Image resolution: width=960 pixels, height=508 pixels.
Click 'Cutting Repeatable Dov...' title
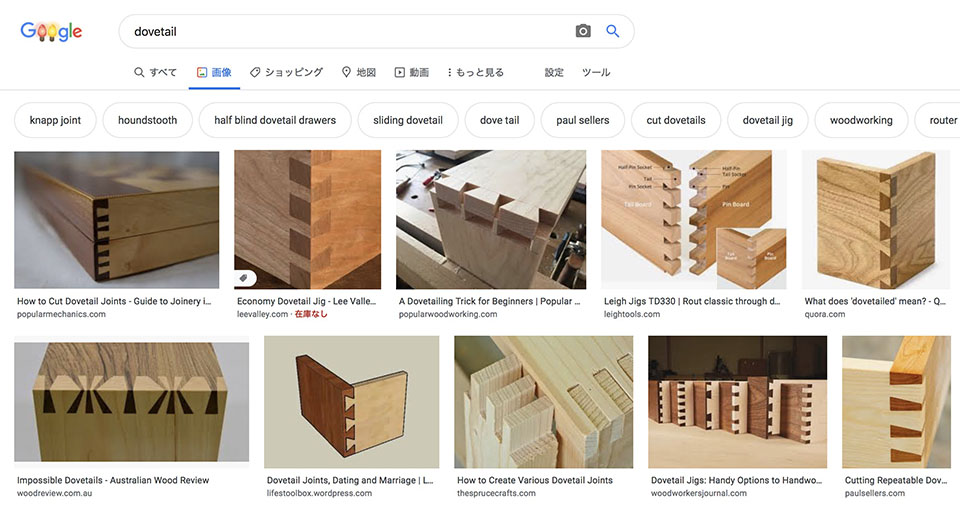point(896,480)
